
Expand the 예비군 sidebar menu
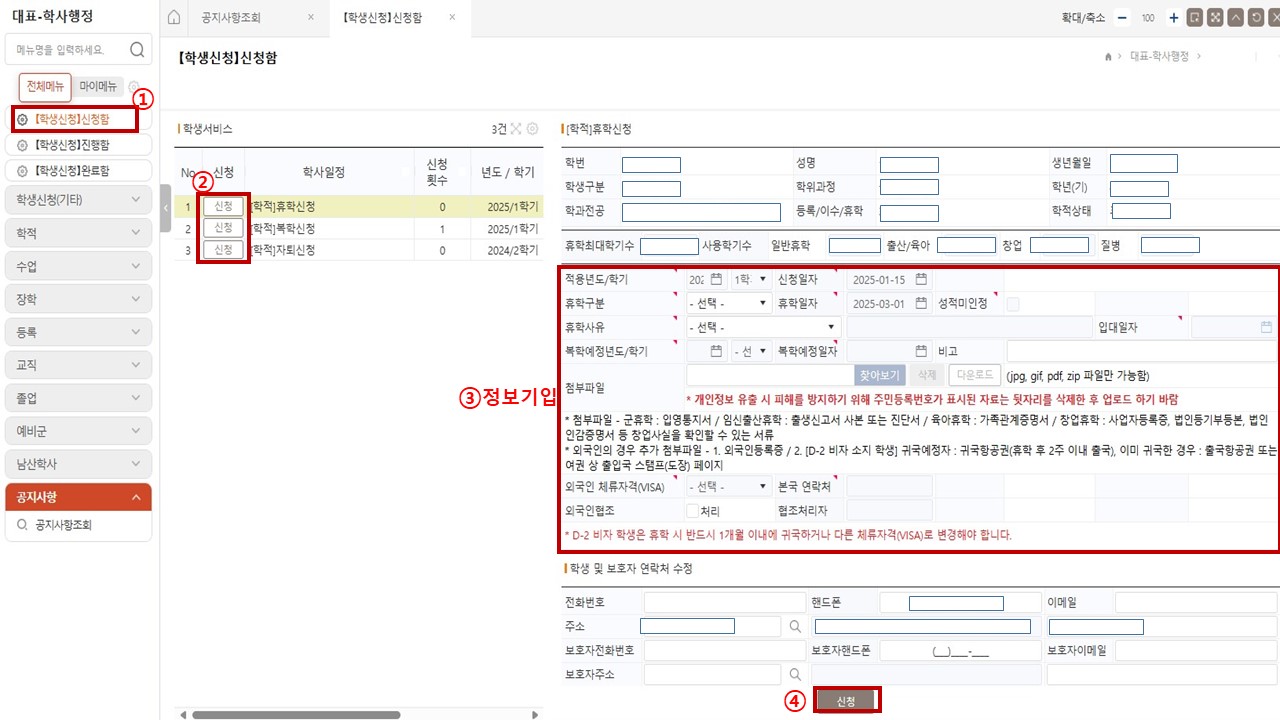pos(78,431)
